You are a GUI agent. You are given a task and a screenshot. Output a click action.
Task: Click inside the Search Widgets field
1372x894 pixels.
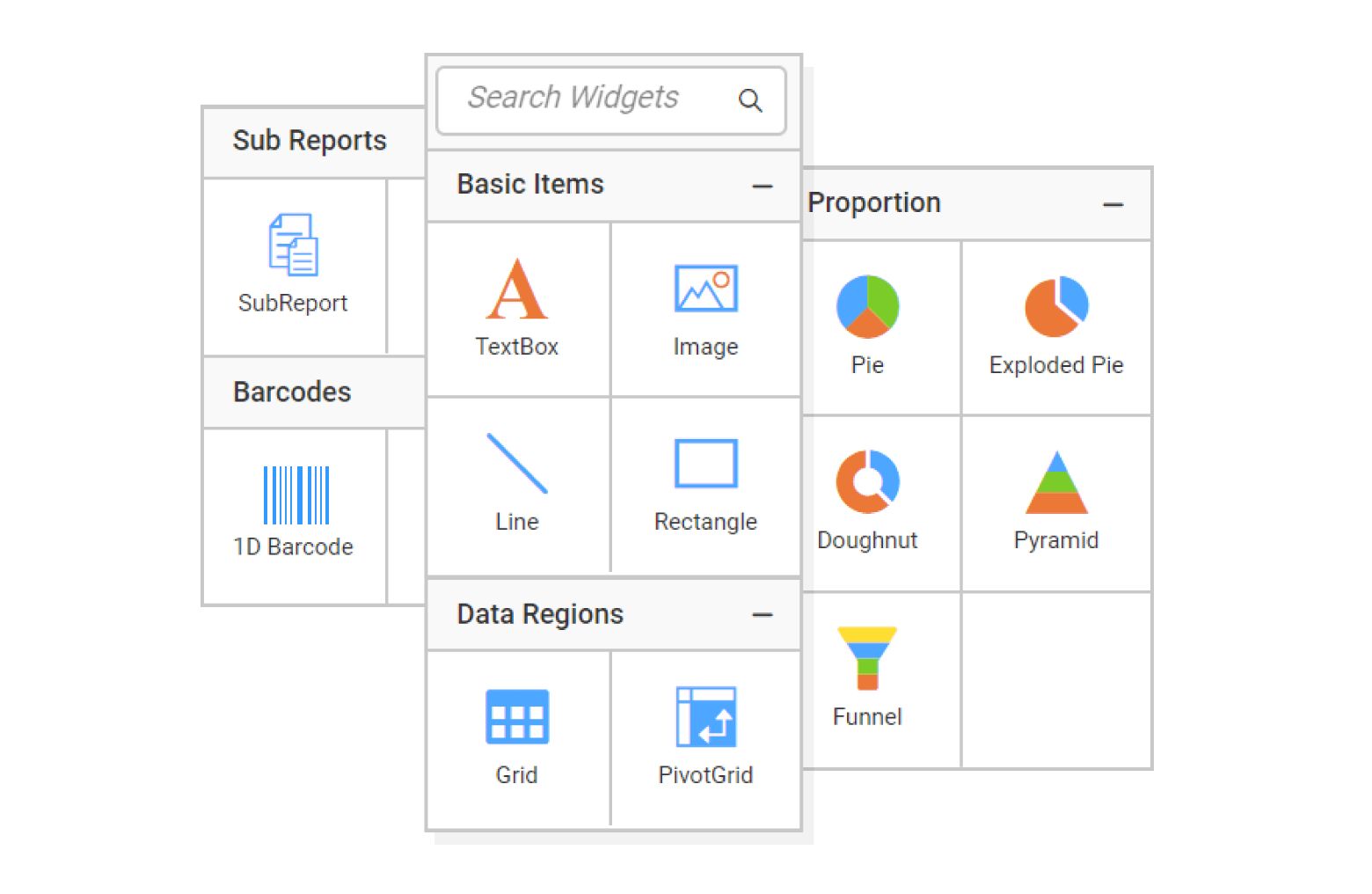(580, 99)
